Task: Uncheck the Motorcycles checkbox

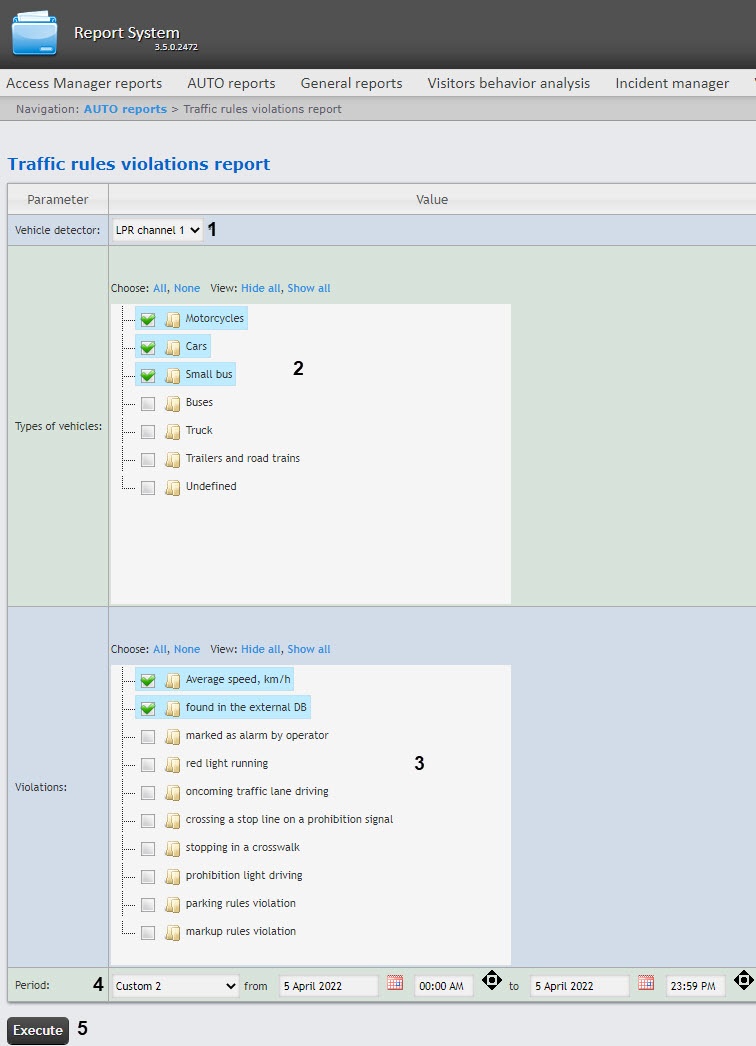Action: [x=148, y=319]
